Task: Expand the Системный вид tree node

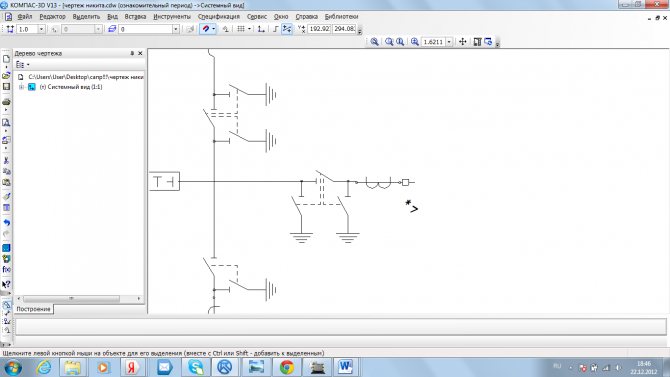Action: pos(21,87)
